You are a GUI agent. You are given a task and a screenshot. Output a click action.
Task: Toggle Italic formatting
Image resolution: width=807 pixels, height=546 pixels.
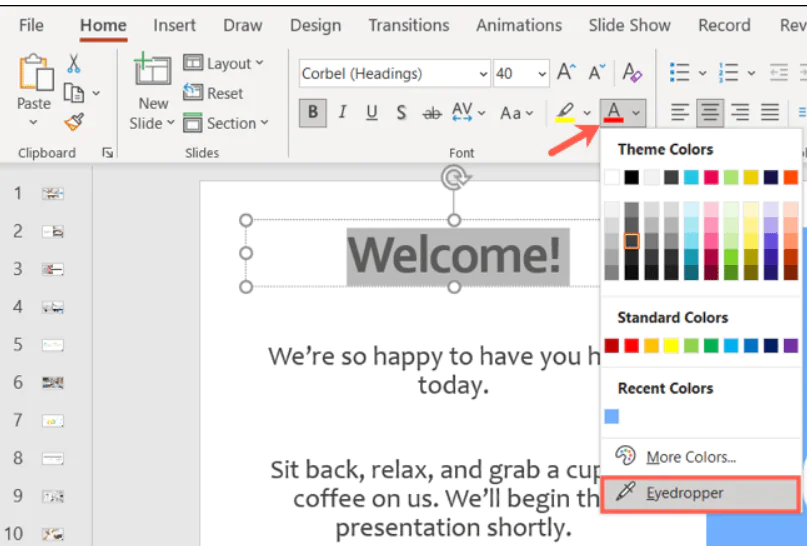(x=342, y=112)
